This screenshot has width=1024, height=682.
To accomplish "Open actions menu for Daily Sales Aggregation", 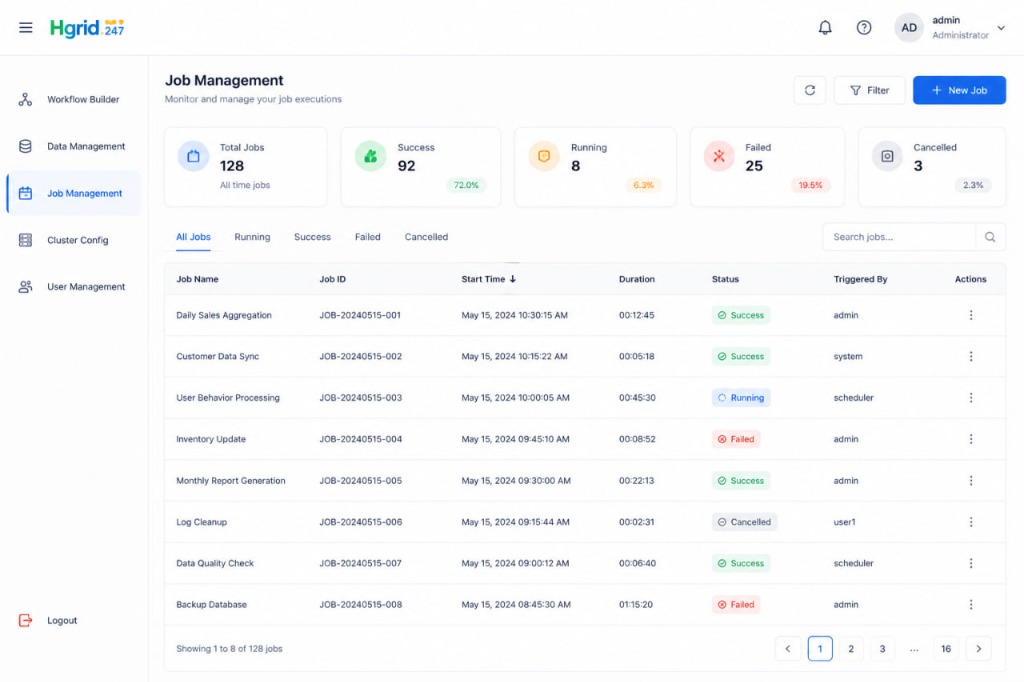I will (x=970, y=315).
